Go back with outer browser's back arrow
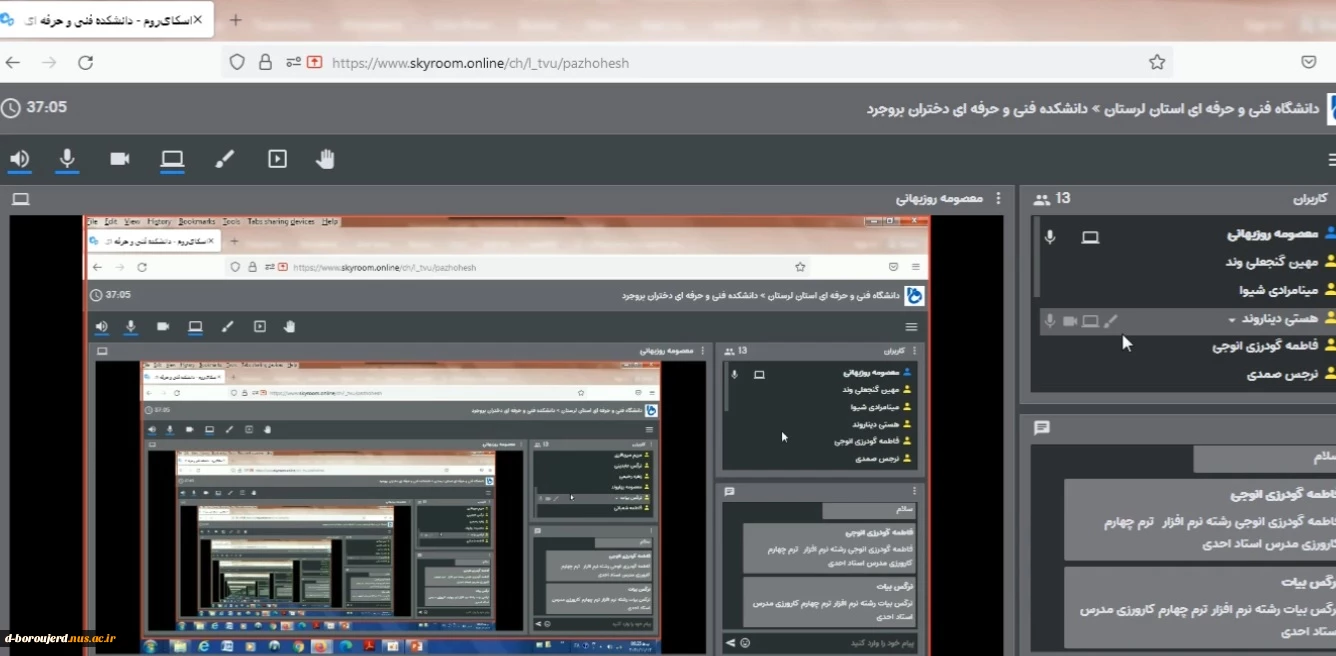1336x656 pixels. 13,62
